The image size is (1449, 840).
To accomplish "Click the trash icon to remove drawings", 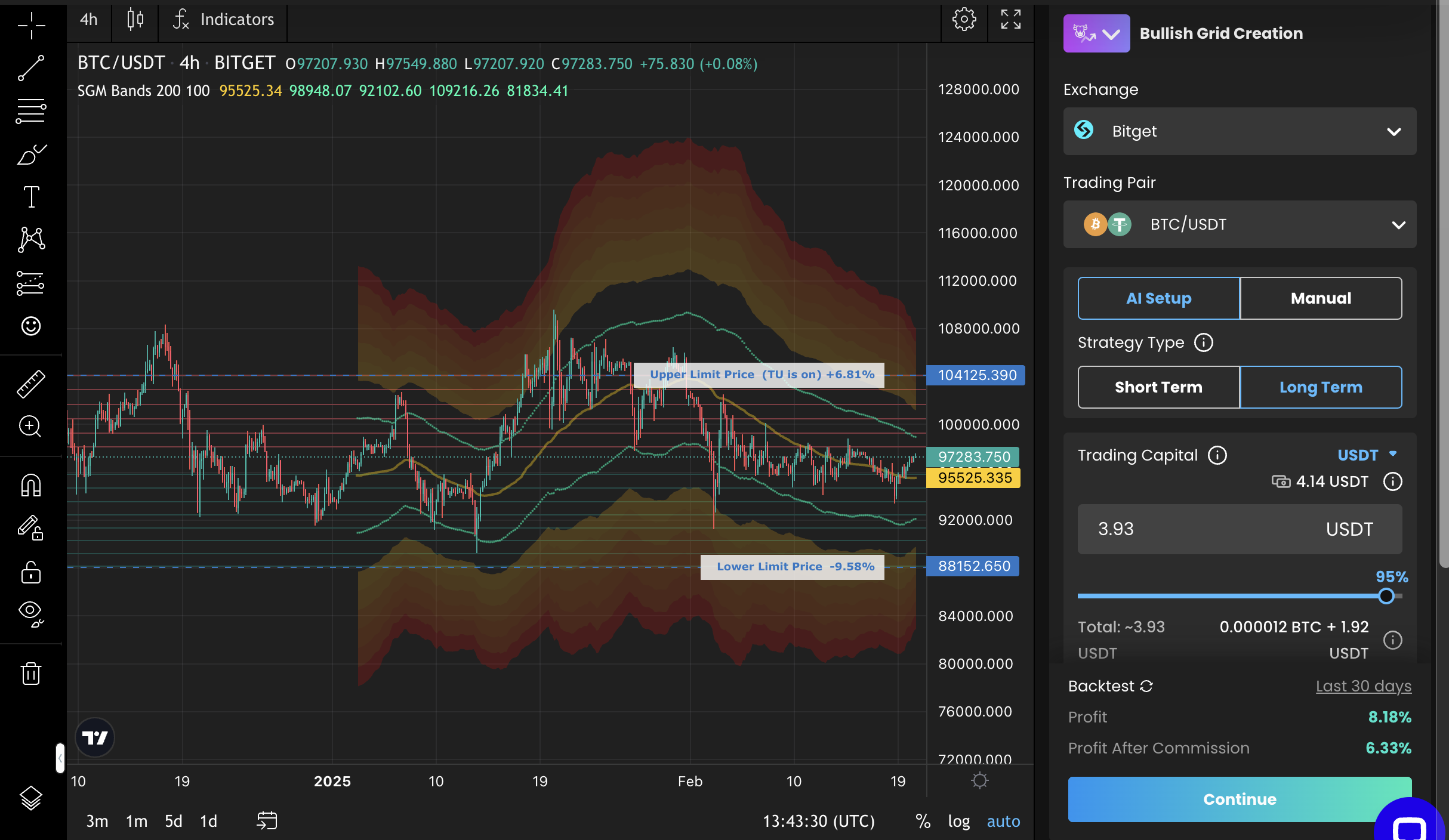I will click(31, 674).
